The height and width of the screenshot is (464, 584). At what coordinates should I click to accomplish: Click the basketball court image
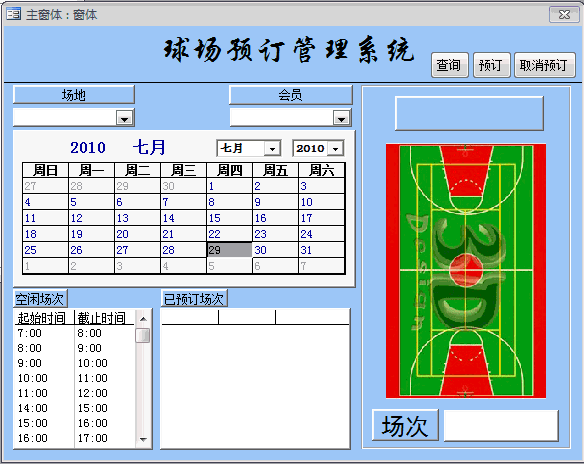pos(466,271)
